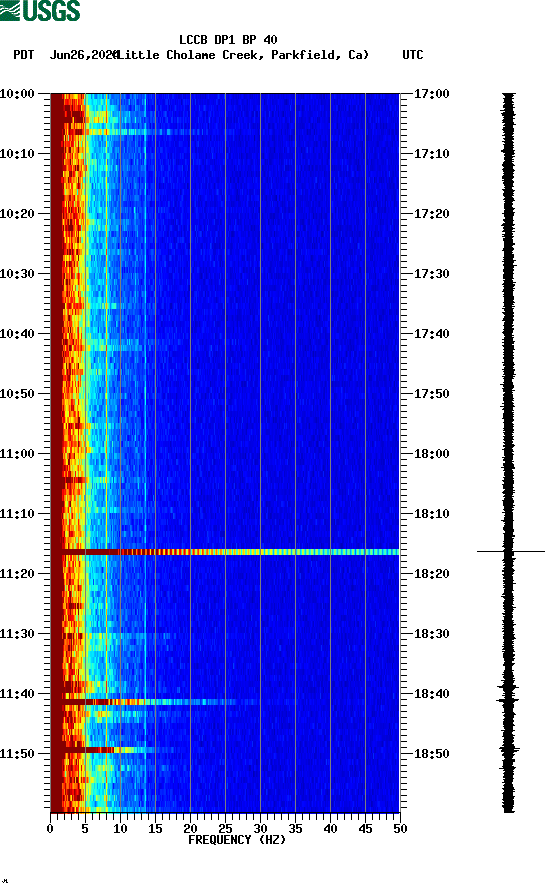Click the '17:30' UTC time label
Screen dimensions: 552x892
431,274
